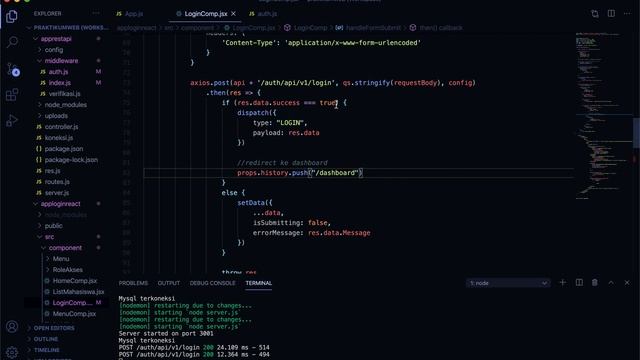This screenshot has width=640, height=360.
Task: Split the terminal panel
Action: coord(579,282)
